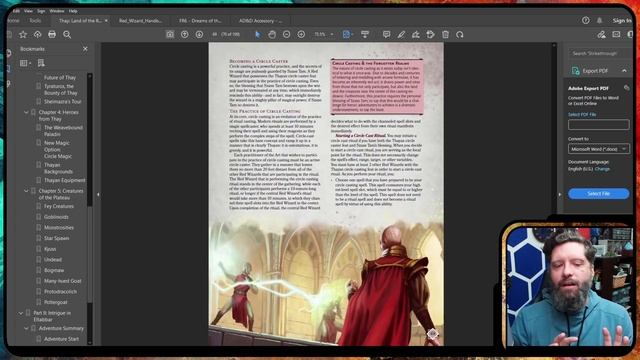Go to the previous page with the up arrow
Screen dimensions: 640x360
(184, 35)
